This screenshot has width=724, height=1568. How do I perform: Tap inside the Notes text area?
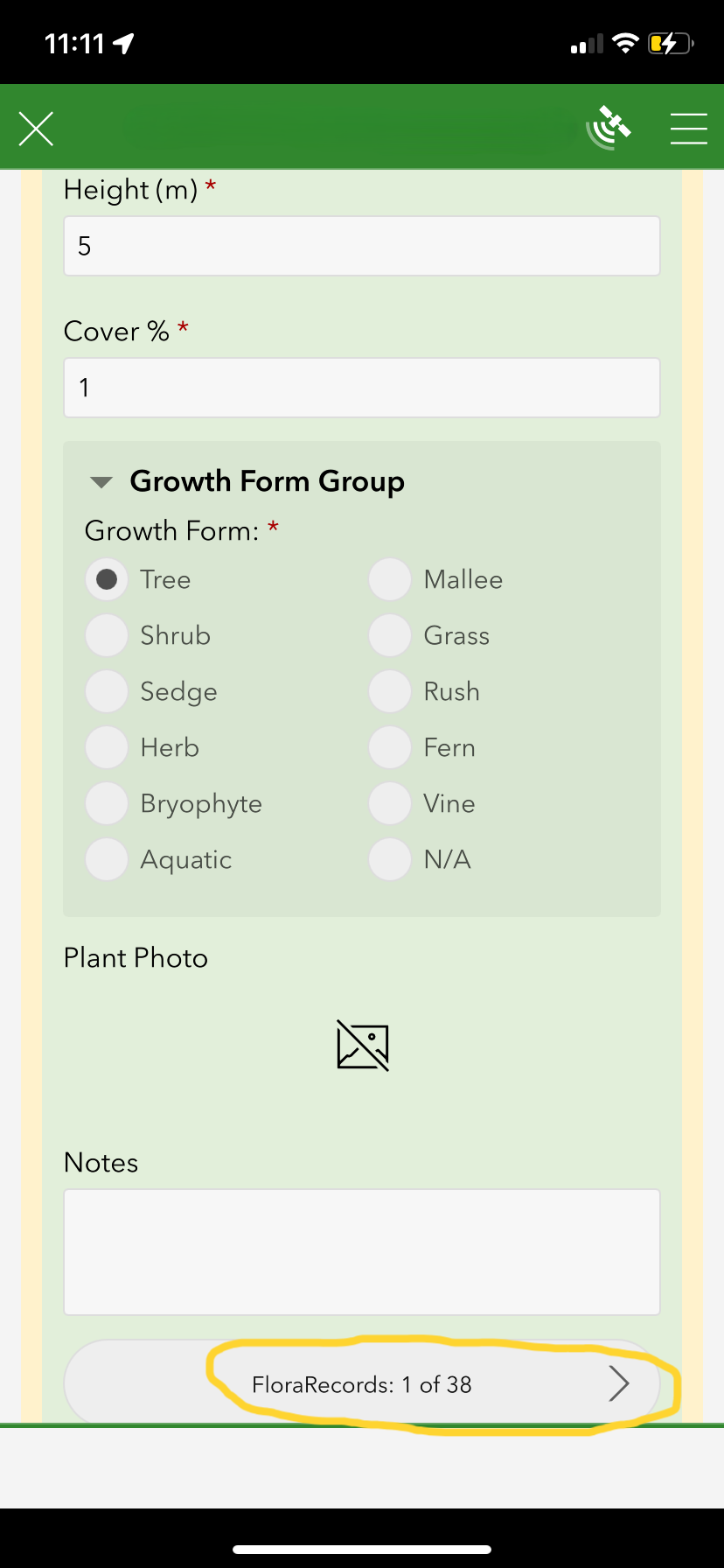[361, 1251]
